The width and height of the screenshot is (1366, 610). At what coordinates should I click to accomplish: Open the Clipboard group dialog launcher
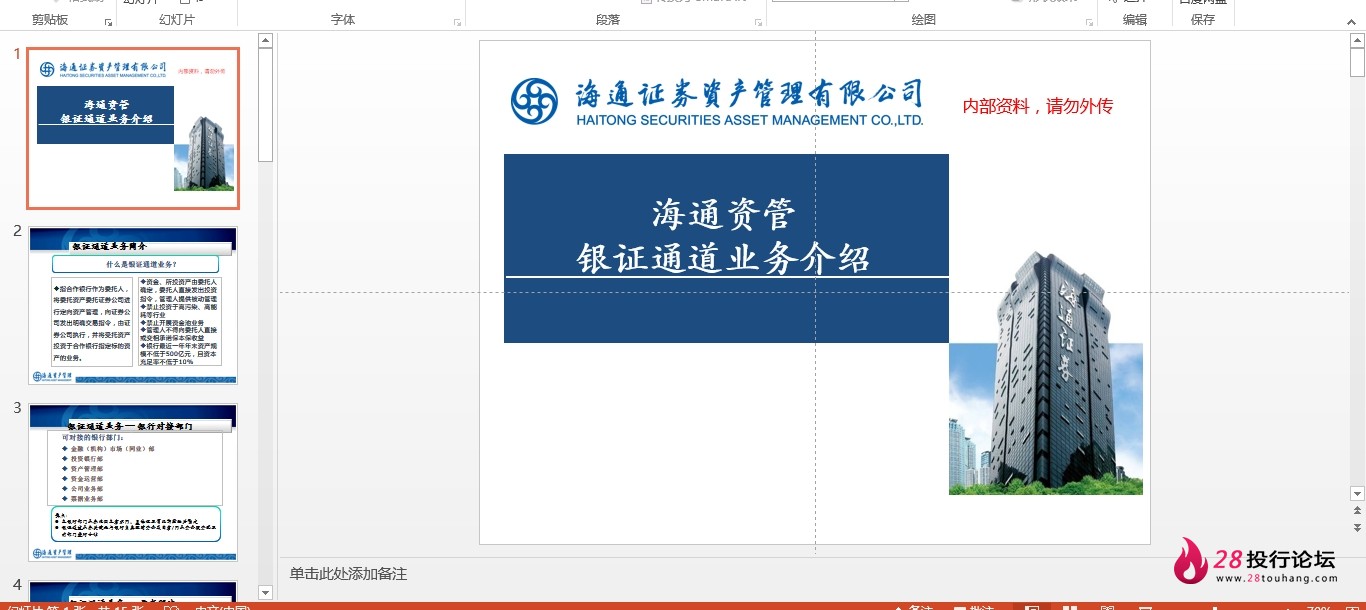tap(109, 21)
